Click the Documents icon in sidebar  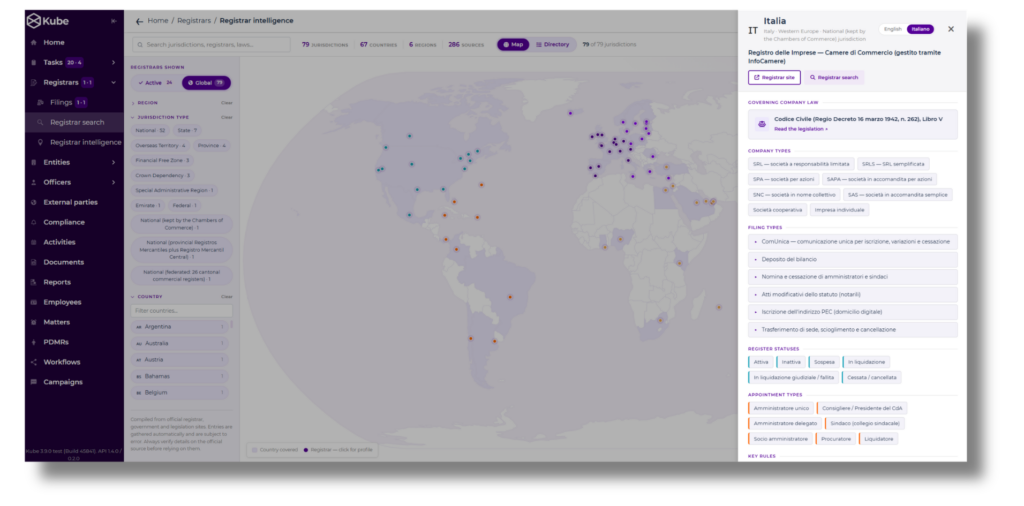tap(34, 262)
